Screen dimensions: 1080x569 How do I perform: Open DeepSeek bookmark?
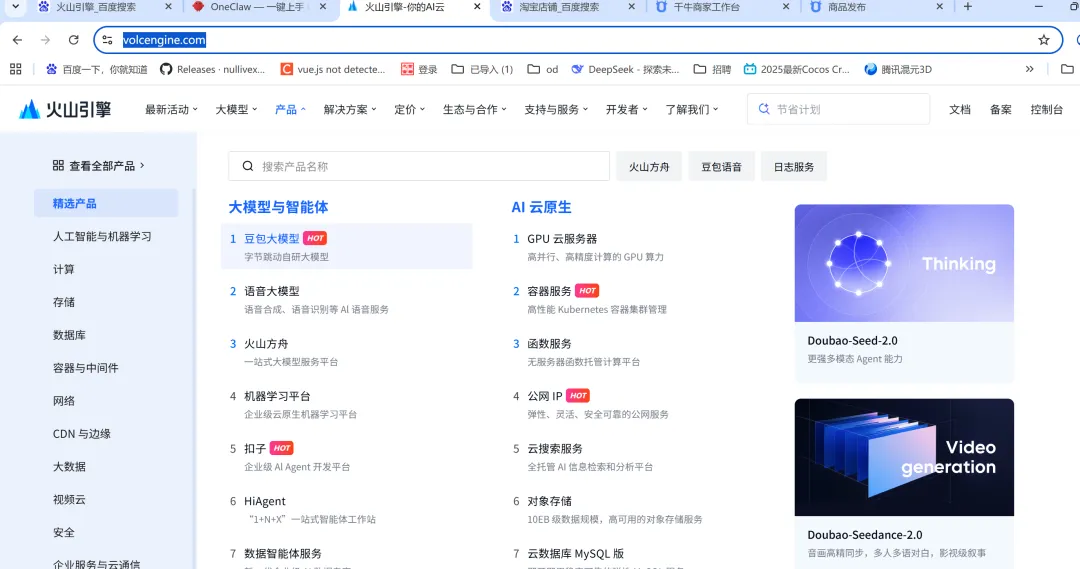tap(625, 70)
